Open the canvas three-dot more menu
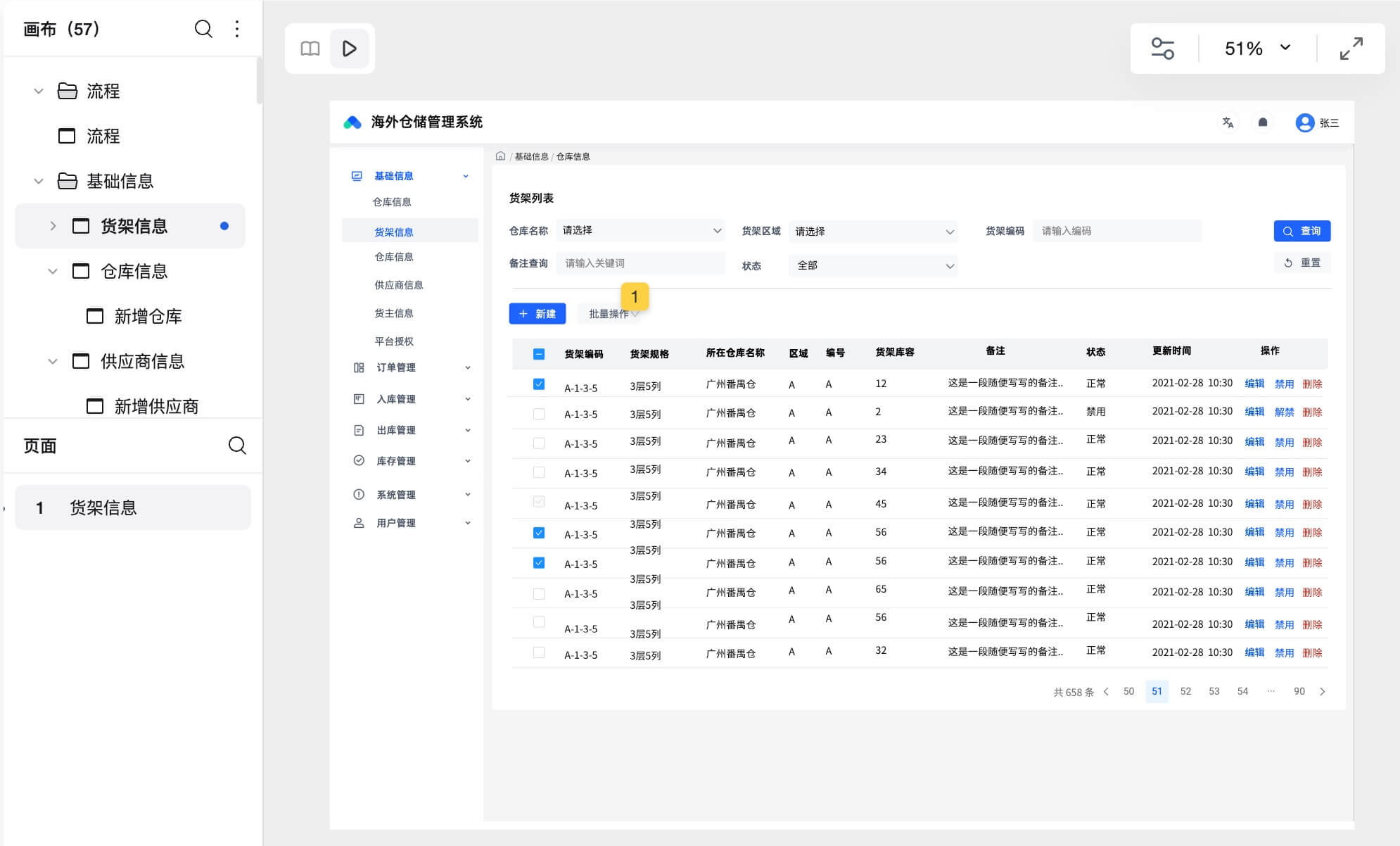 pyautogui.click(x=237, y=29)
